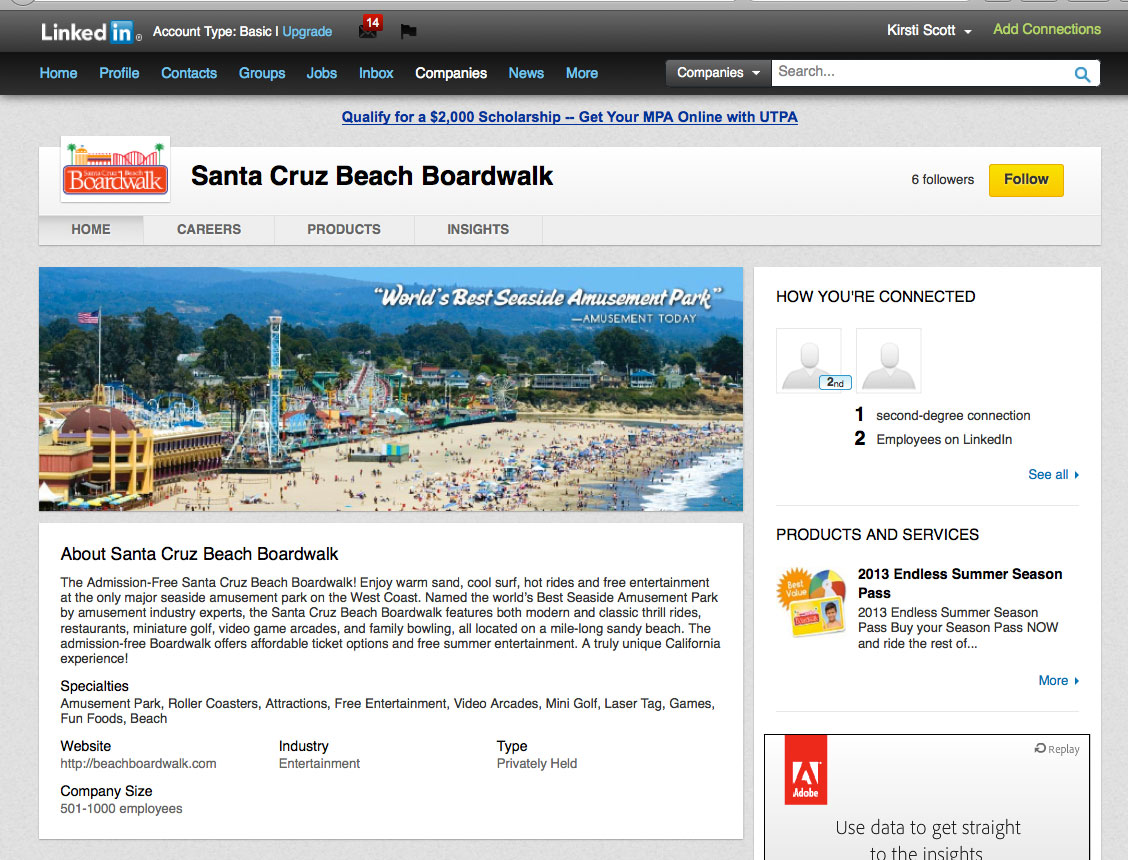Go to the Home nav item
The height and width of the screenshot is (860, 1128).
[58, 73]
